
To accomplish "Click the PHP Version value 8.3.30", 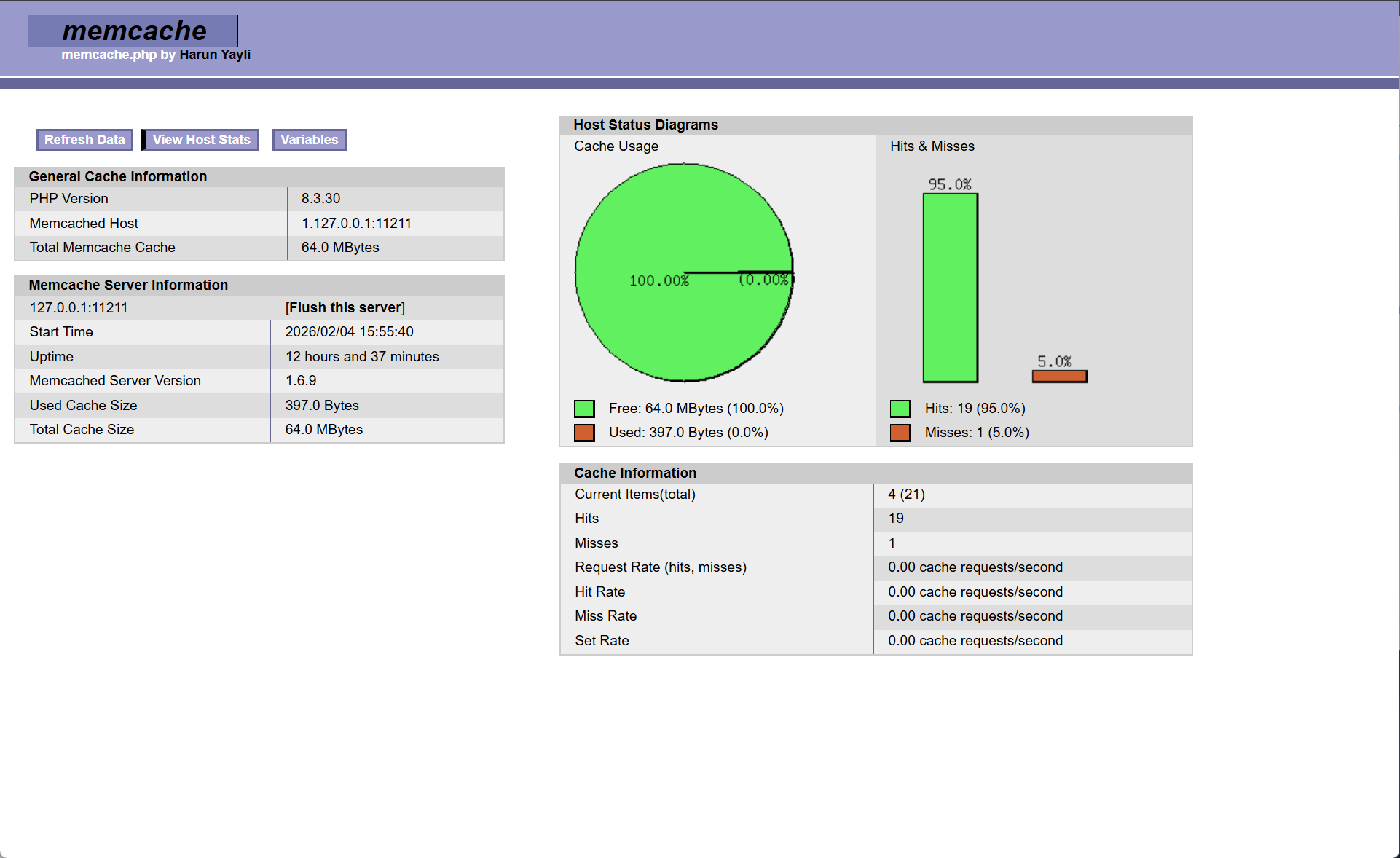I will click(320, 198).
